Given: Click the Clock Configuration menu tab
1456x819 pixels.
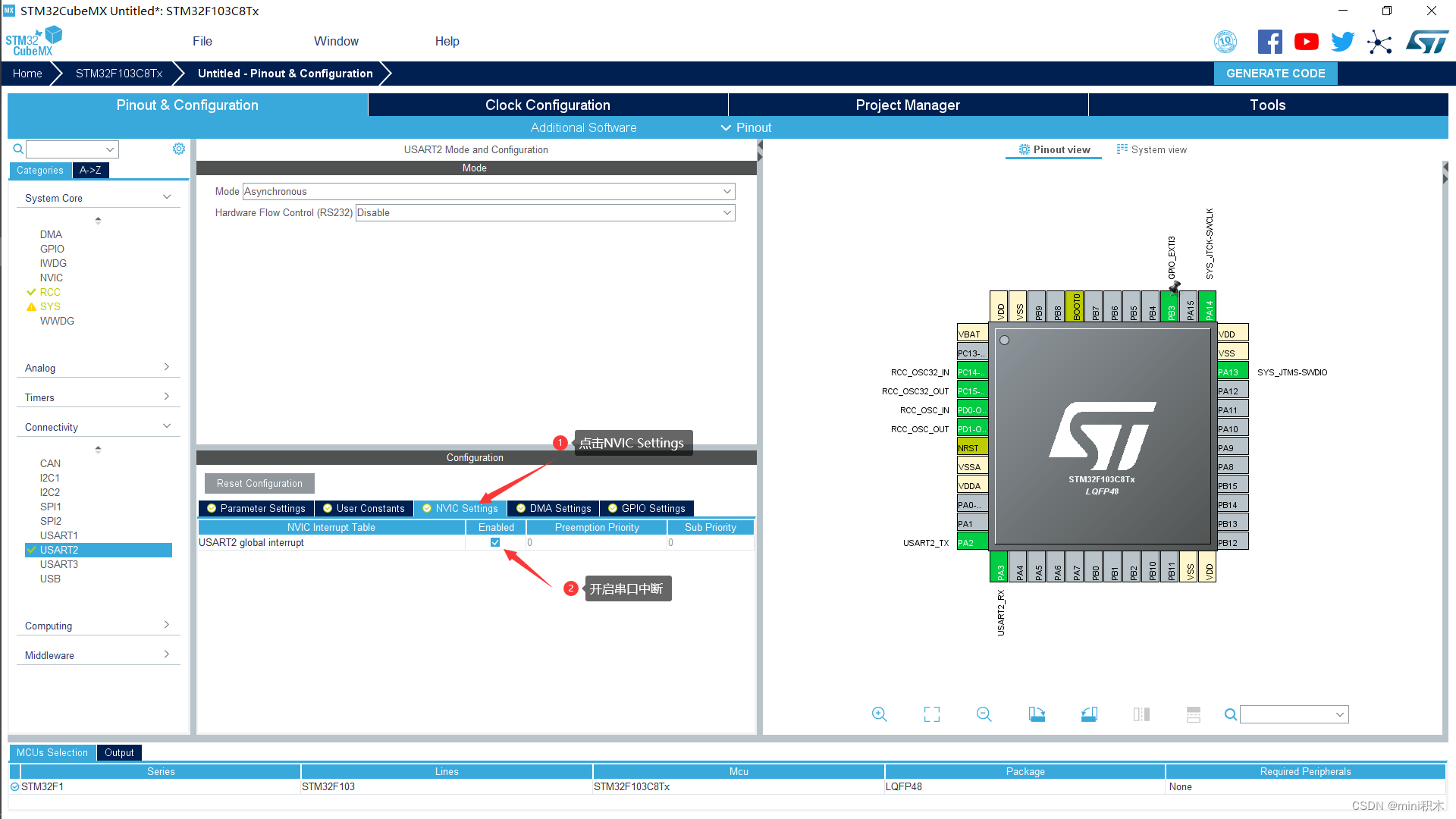Looking at the screenshot, I should click(548, 105).
